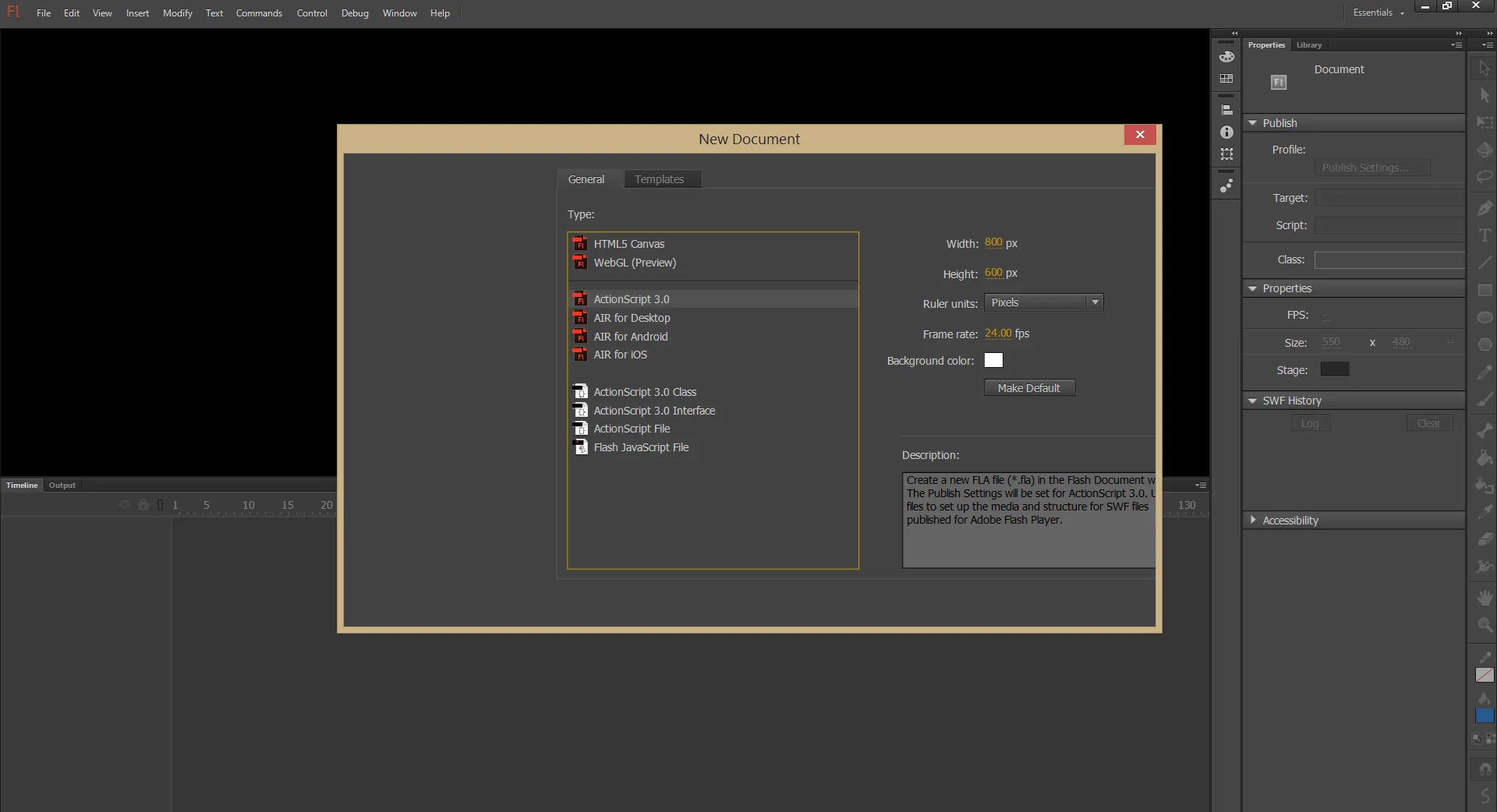1497x812 pixels.
Task: Click the Publish Settings button
Action: tap(1372, 168)
